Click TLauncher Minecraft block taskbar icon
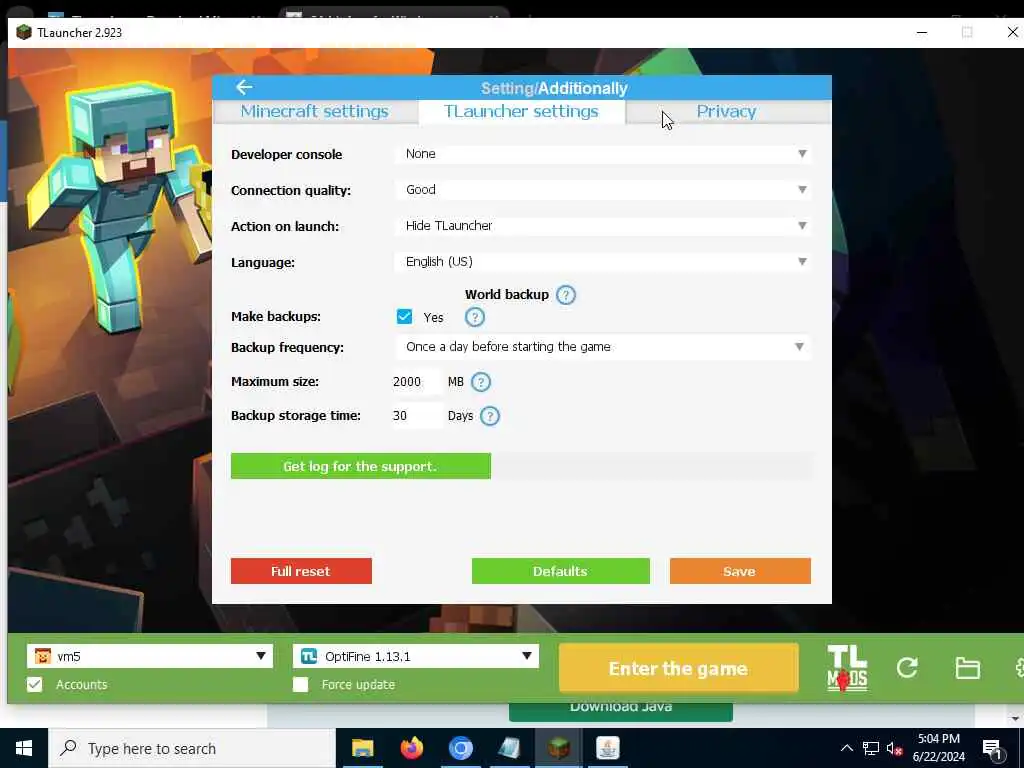1024x768 pixels. (x=558, y=748)
